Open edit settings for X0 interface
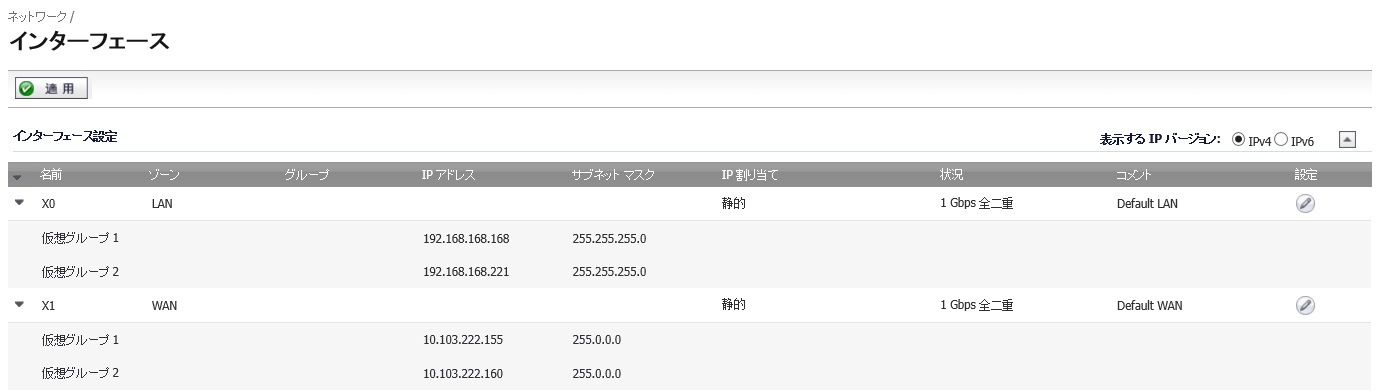Screen dimensions: 1387x392 point(1305,204)
